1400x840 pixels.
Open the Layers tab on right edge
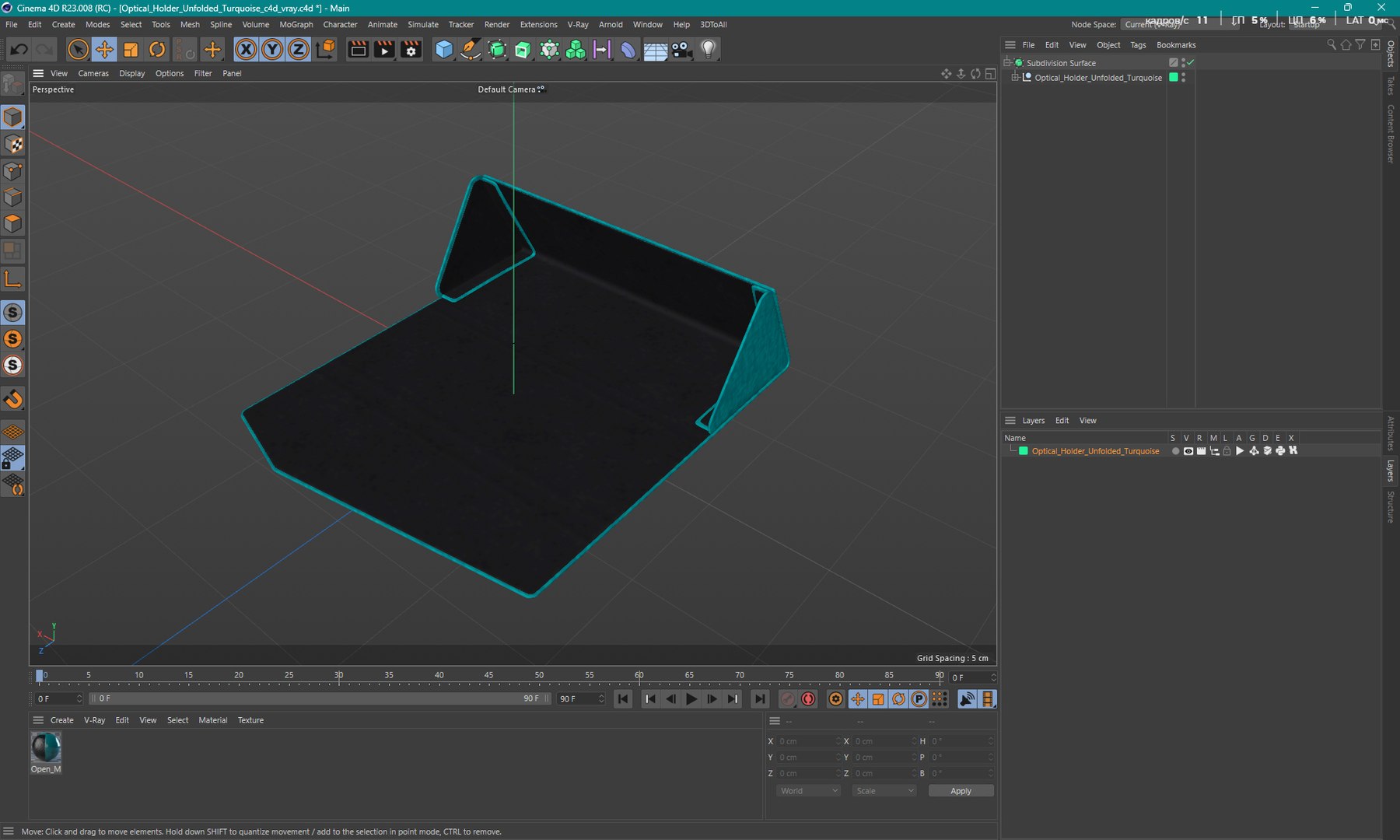(x=1391, y=471)
